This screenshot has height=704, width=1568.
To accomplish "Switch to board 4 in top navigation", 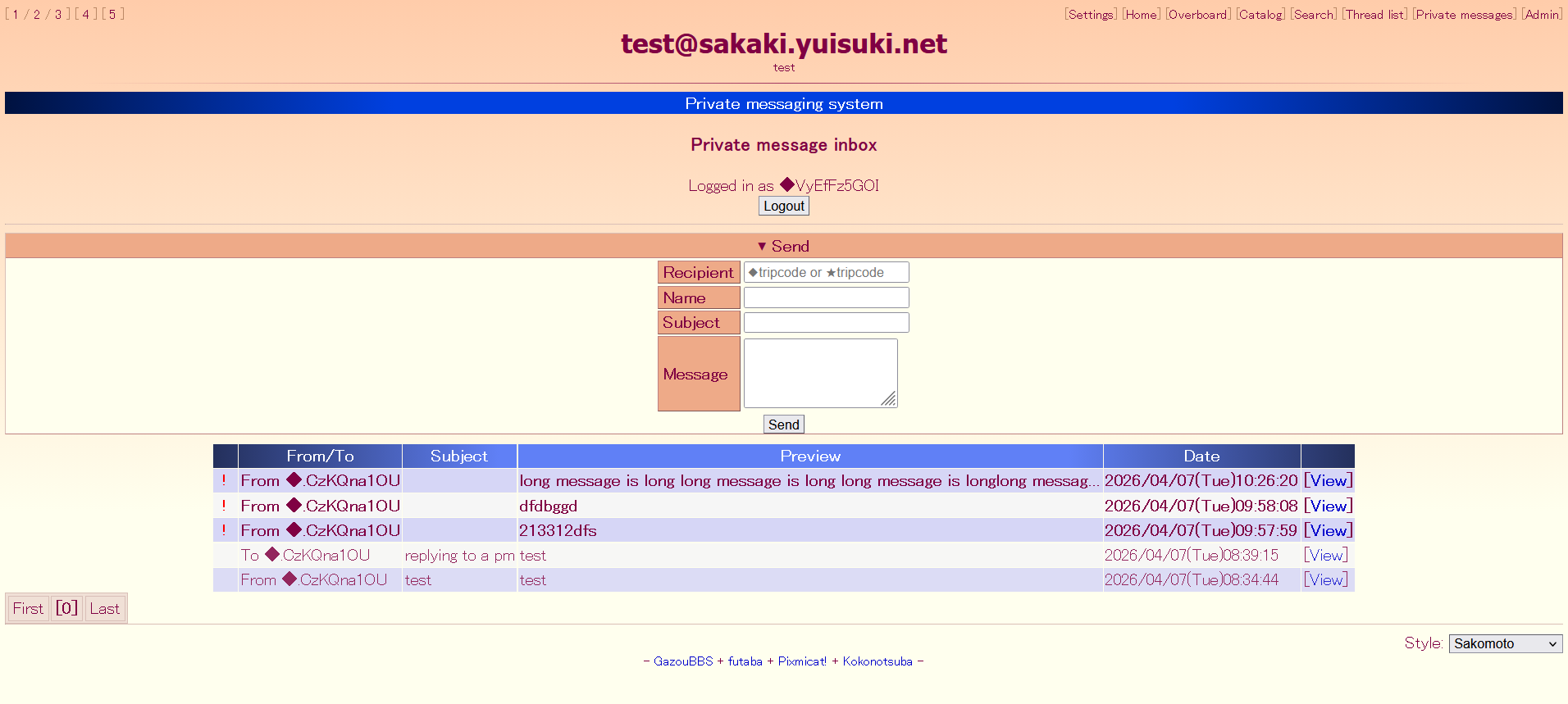I will [x=85, y=15].
